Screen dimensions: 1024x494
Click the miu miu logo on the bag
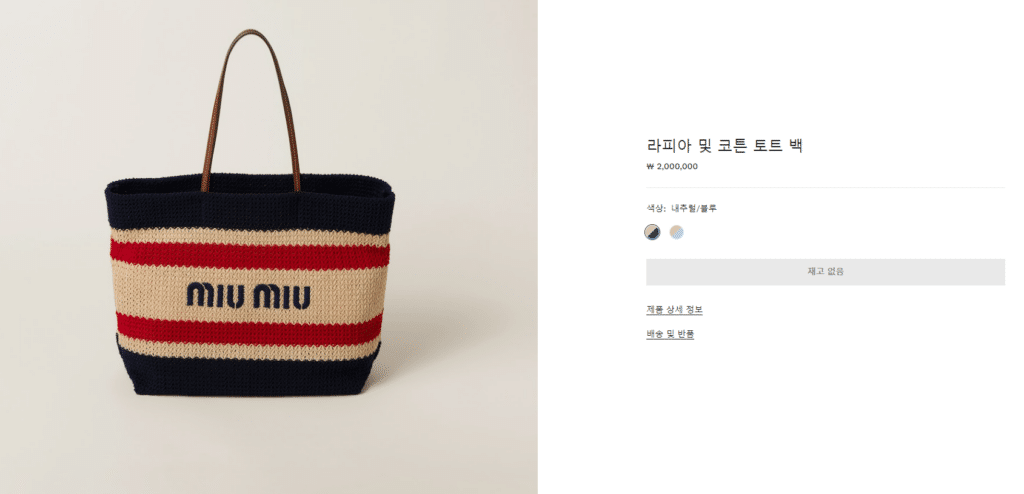(248, 296)
